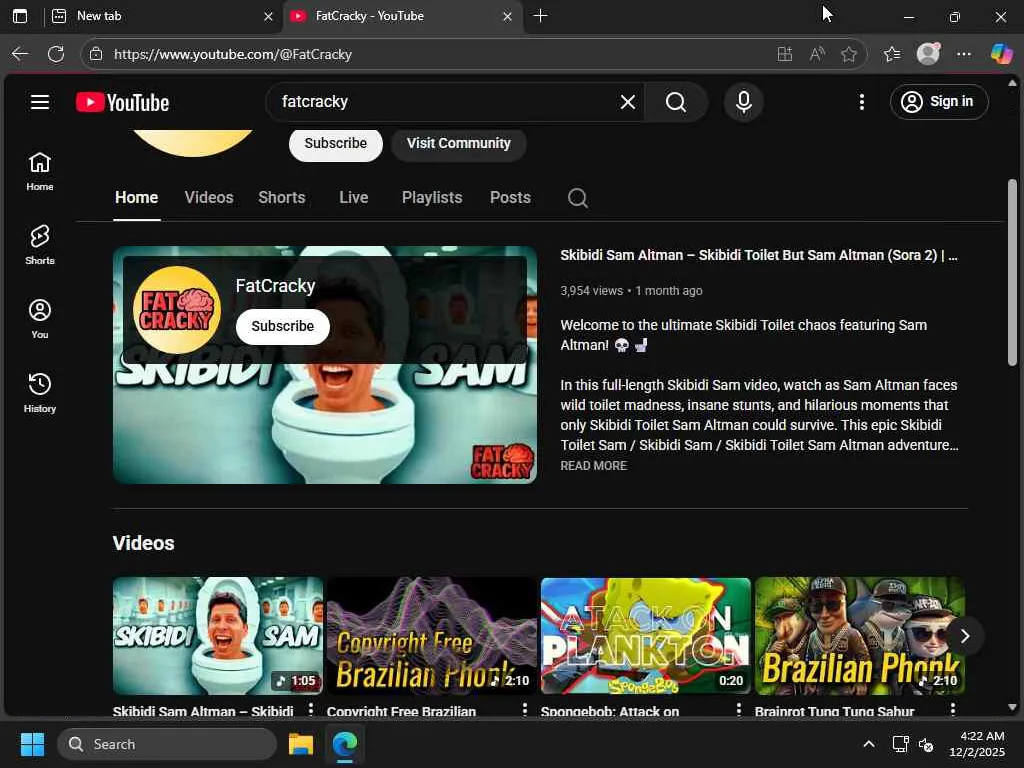Viewport: 1024px width, 768px height.
Task: Click the magnifier search button
Action: 676,102
